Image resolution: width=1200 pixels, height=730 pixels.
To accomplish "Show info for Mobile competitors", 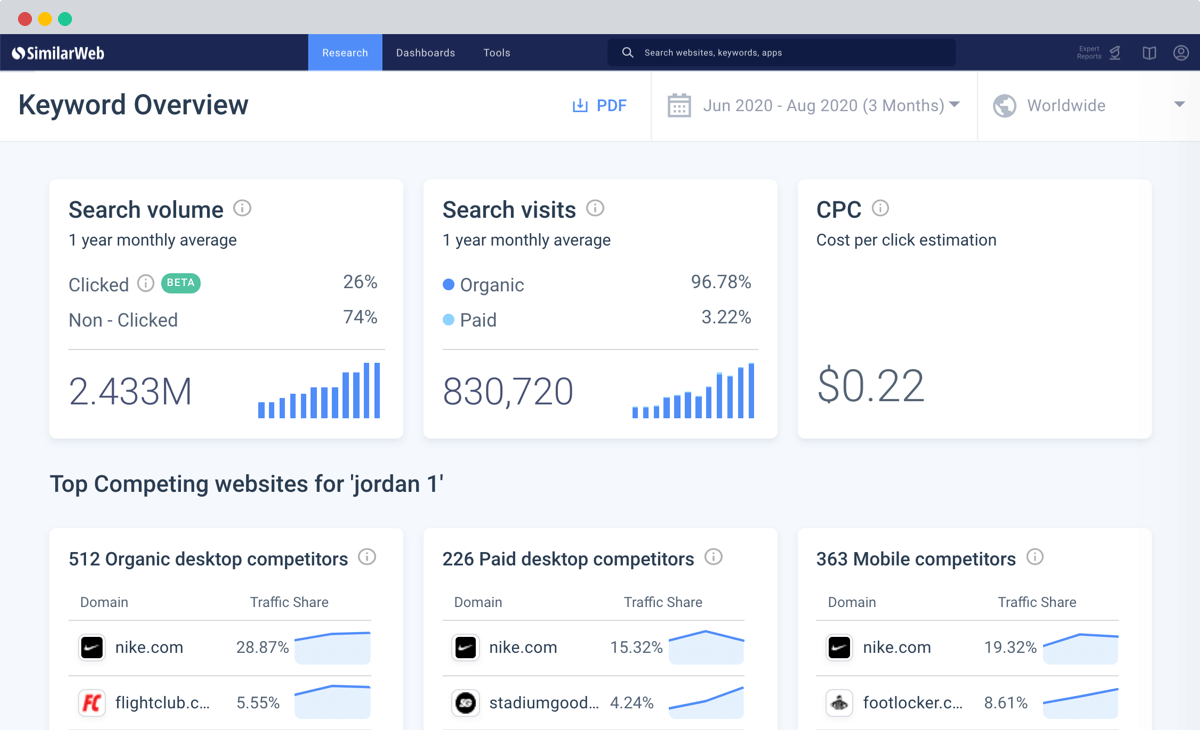I will (x=1035, y=557).
